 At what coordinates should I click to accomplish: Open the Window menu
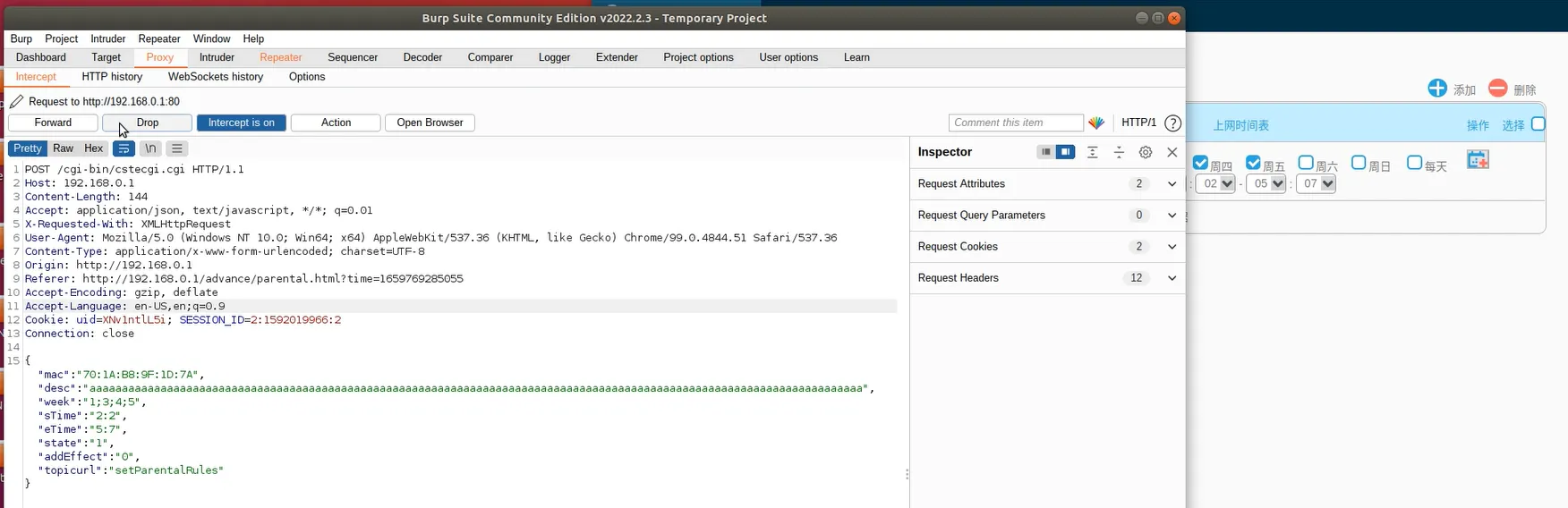click(211, 39)
